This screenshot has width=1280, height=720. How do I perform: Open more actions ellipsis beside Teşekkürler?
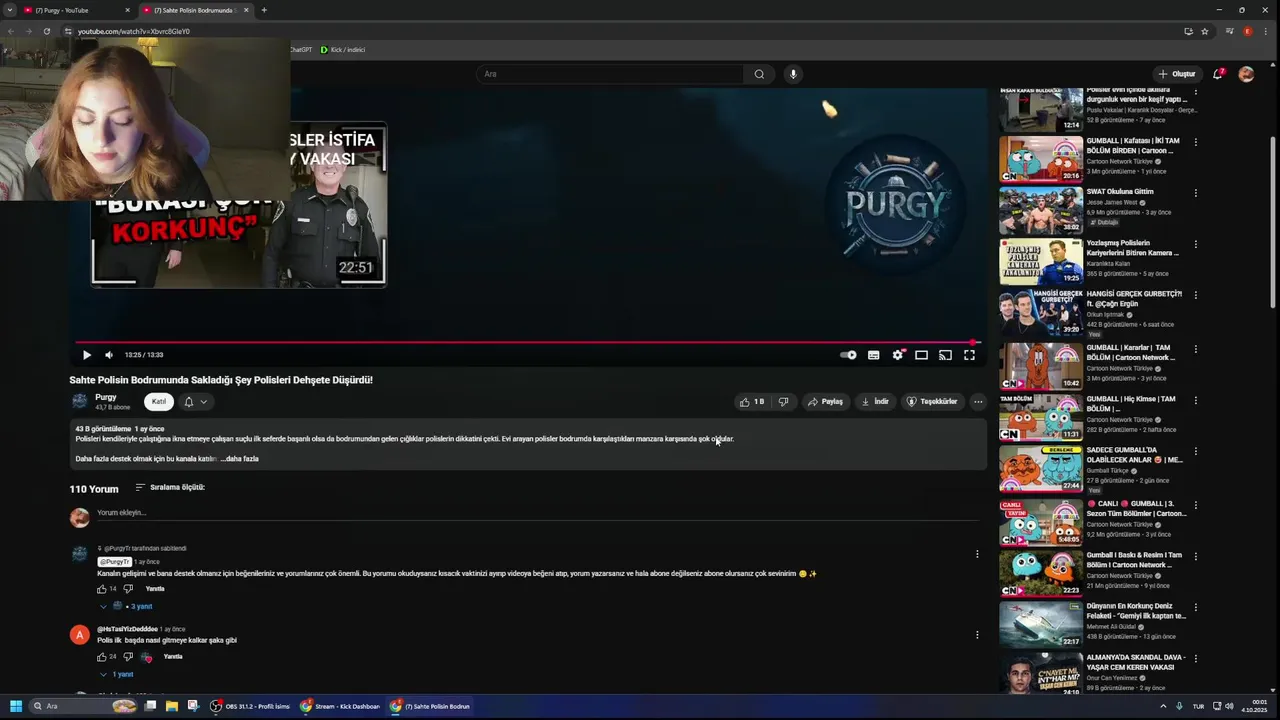(x=978, y=402)
